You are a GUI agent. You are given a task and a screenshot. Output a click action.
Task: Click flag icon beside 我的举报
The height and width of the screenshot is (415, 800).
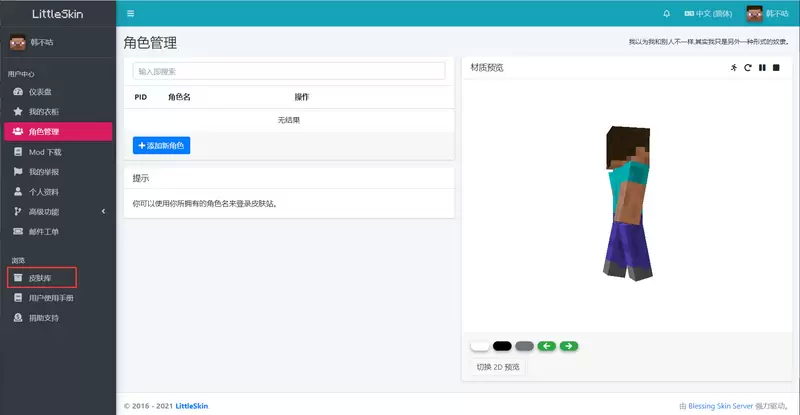coord(18,172)
